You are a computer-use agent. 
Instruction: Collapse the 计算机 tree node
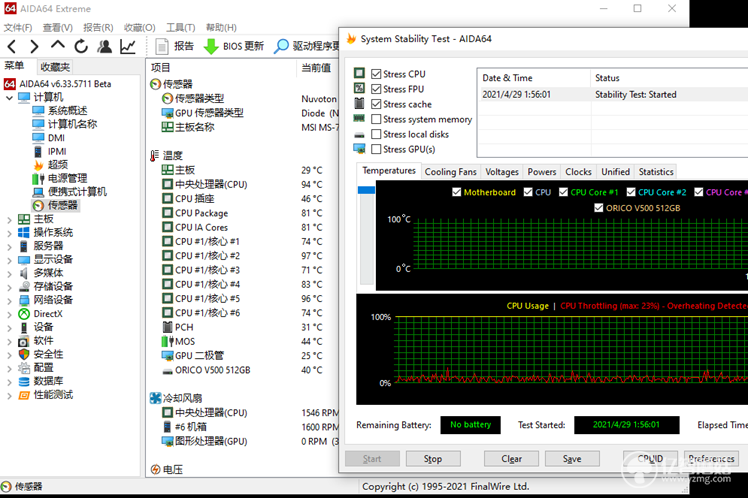(x=10, y=98)
